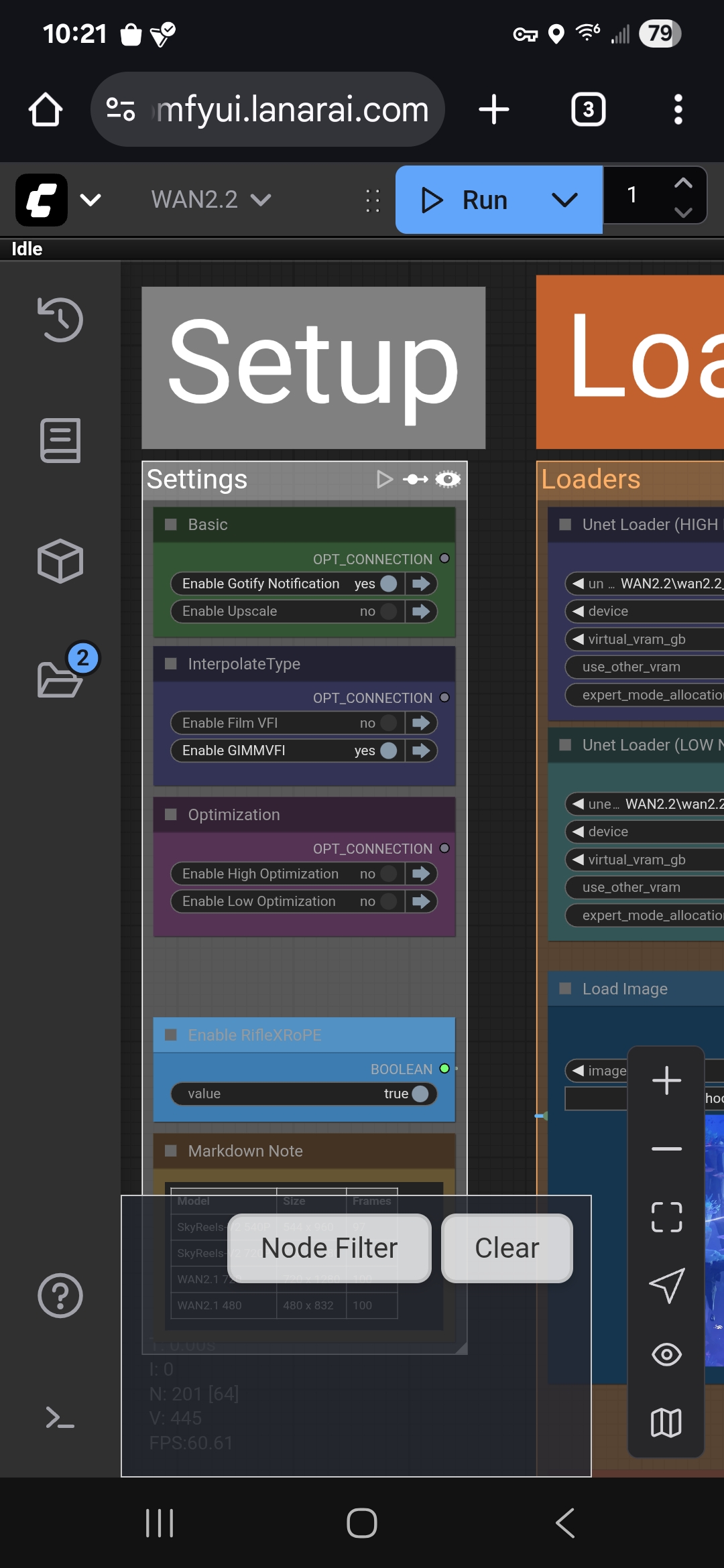The width and height of the screenshot is (724, 1568).
Task: Click the arrow next to Enable Upscale
Action: pyautogui.click(x=421, y=611)
